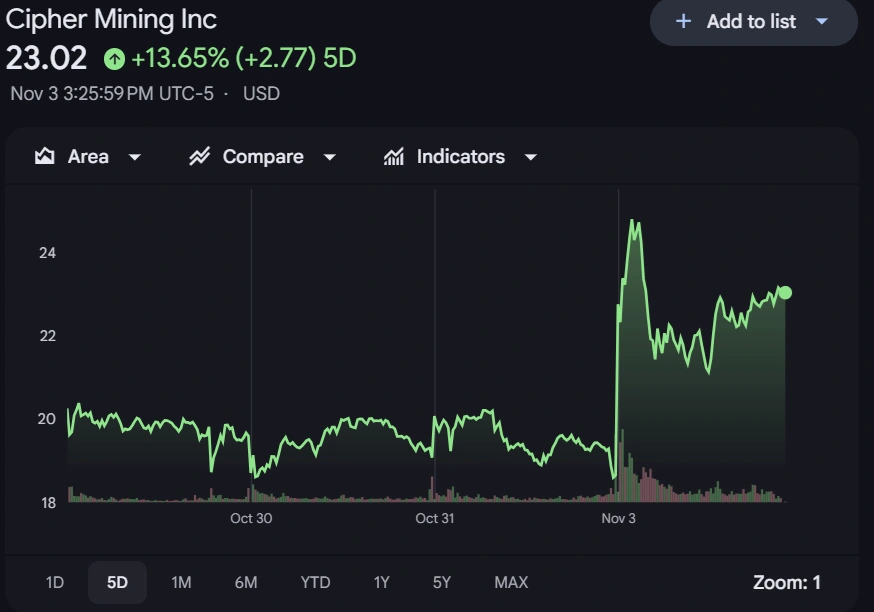Click the green upward price arrow icon
The width and height of the screenshot is (874, 612).
click(113, 60)
